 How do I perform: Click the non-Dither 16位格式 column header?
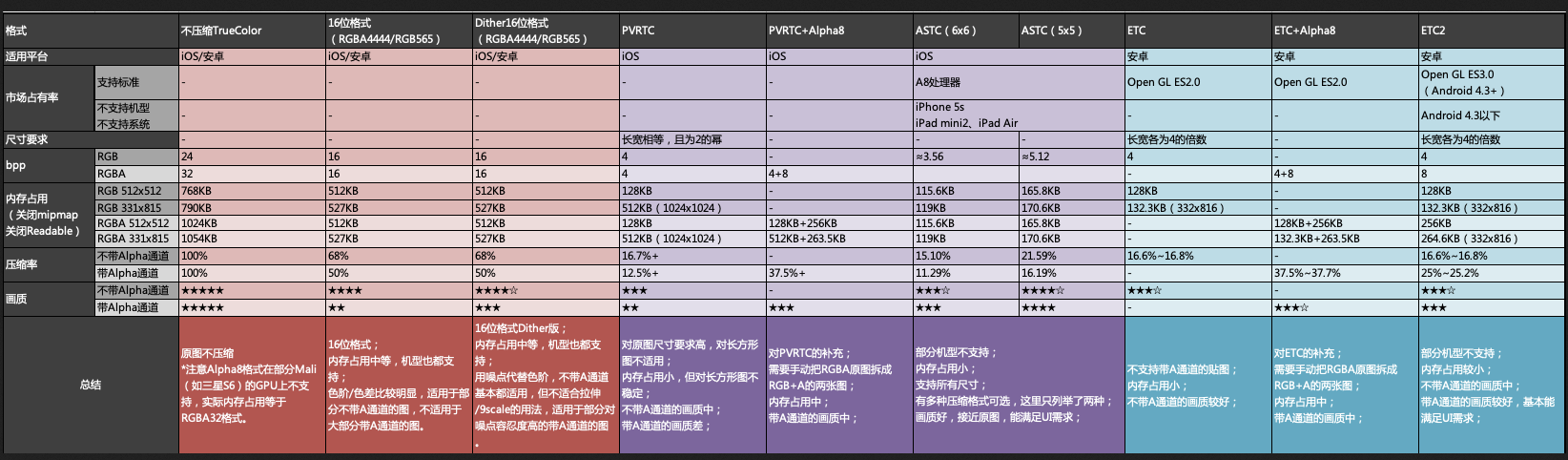click(399, 31)
